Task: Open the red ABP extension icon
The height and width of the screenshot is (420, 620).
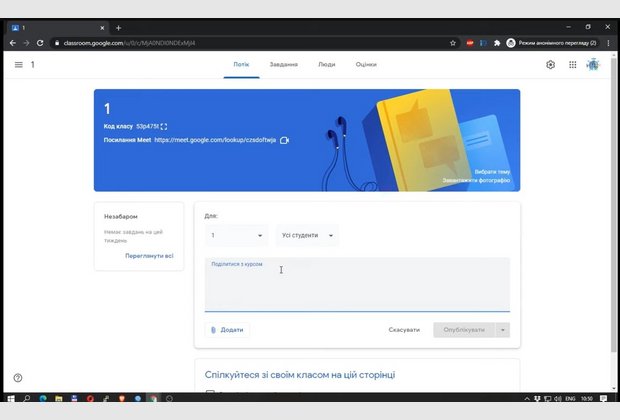Action: pyautogui.click(x=470, y=43)
